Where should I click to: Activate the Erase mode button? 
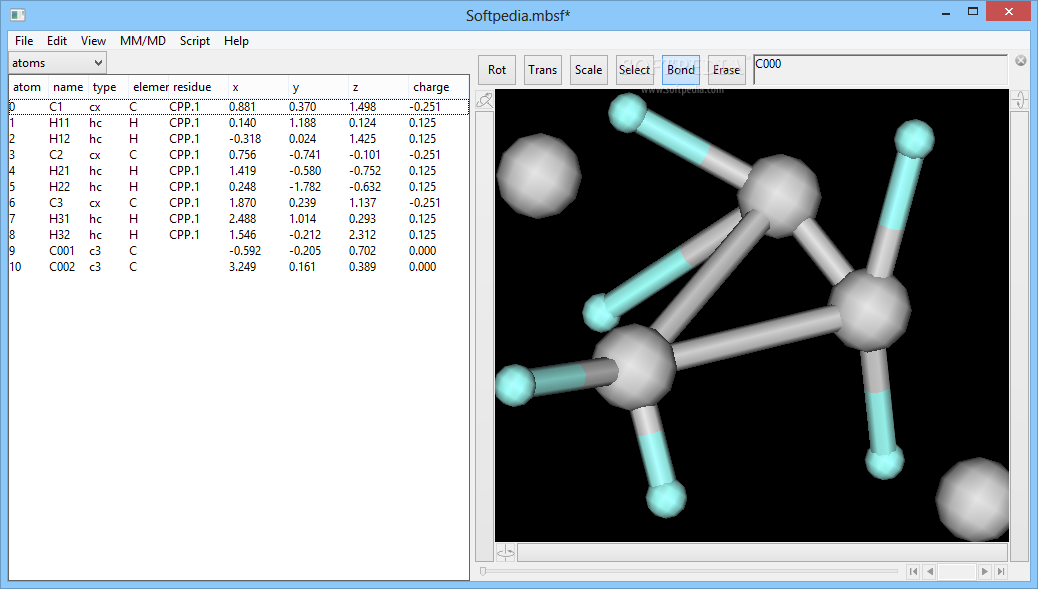[x=726, y=70]
